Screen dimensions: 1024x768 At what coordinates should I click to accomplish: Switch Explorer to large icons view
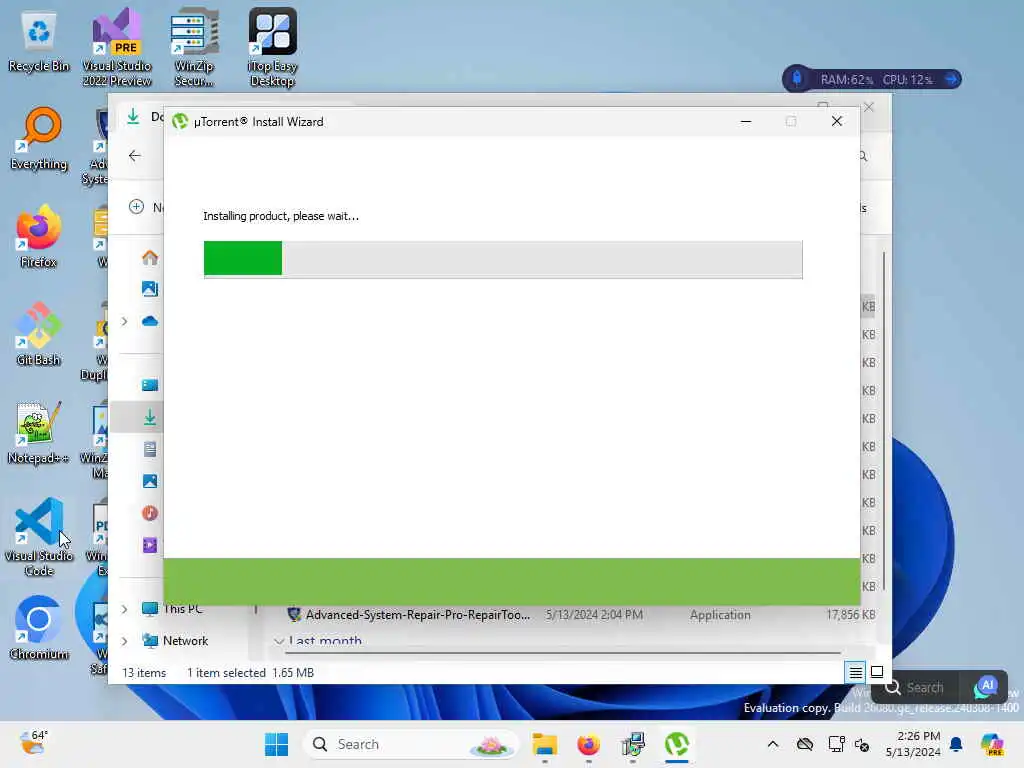click(877, 672)
